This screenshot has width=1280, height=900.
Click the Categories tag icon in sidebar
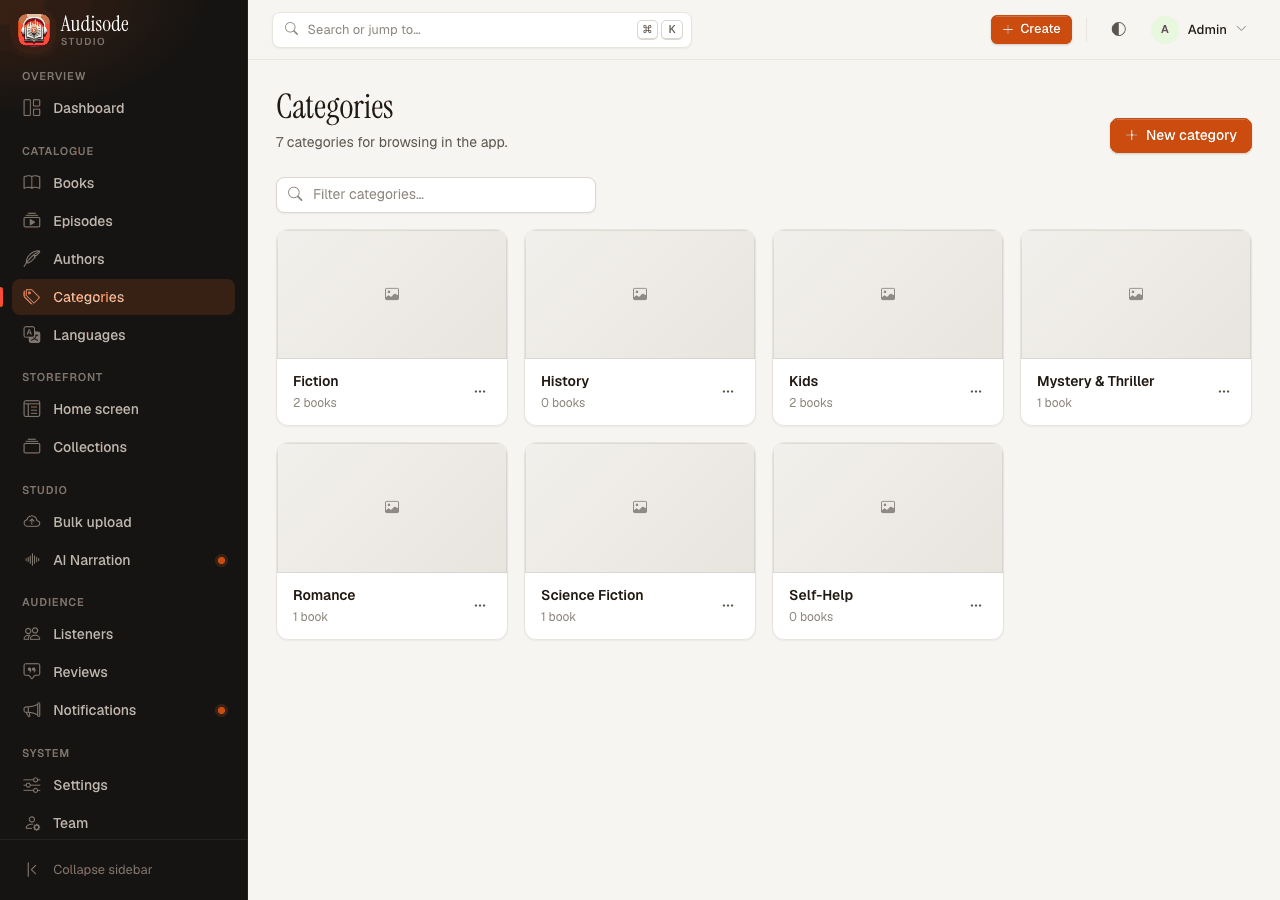pyautogui.click(x=32, y=297)
